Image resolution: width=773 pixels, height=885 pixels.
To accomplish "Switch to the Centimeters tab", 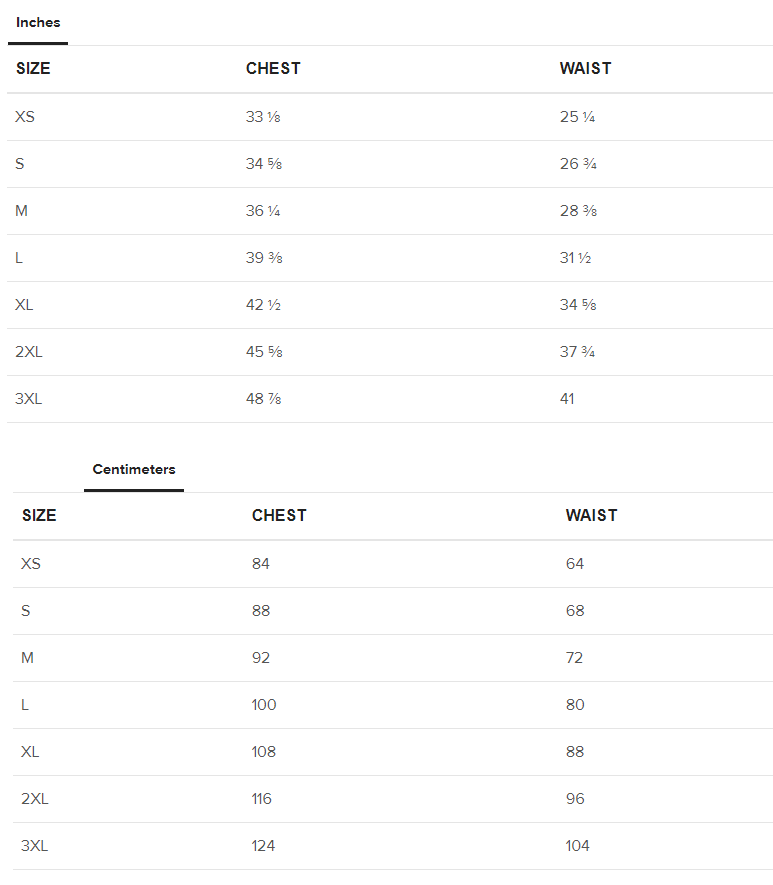I will click(x=134, y=470).
